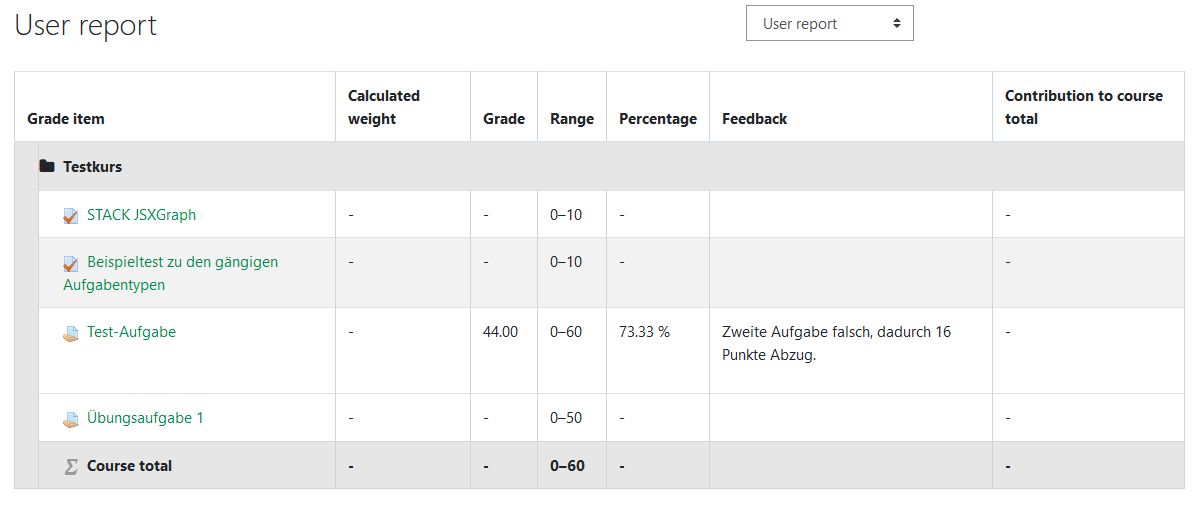The width and height of the screenshot is (1201, 506).
Task: Click the Grade item column header
Action: point(66,119)
